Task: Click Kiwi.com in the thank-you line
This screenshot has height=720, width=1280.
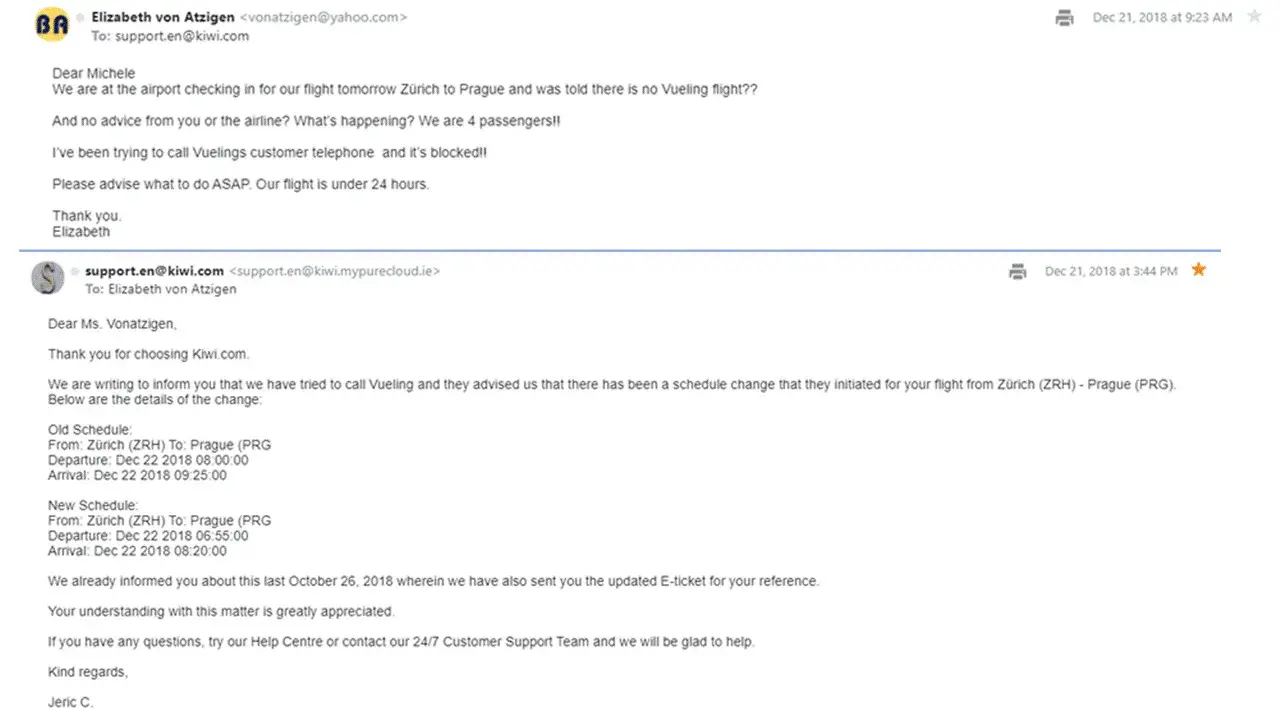Action: pos(217,354)
